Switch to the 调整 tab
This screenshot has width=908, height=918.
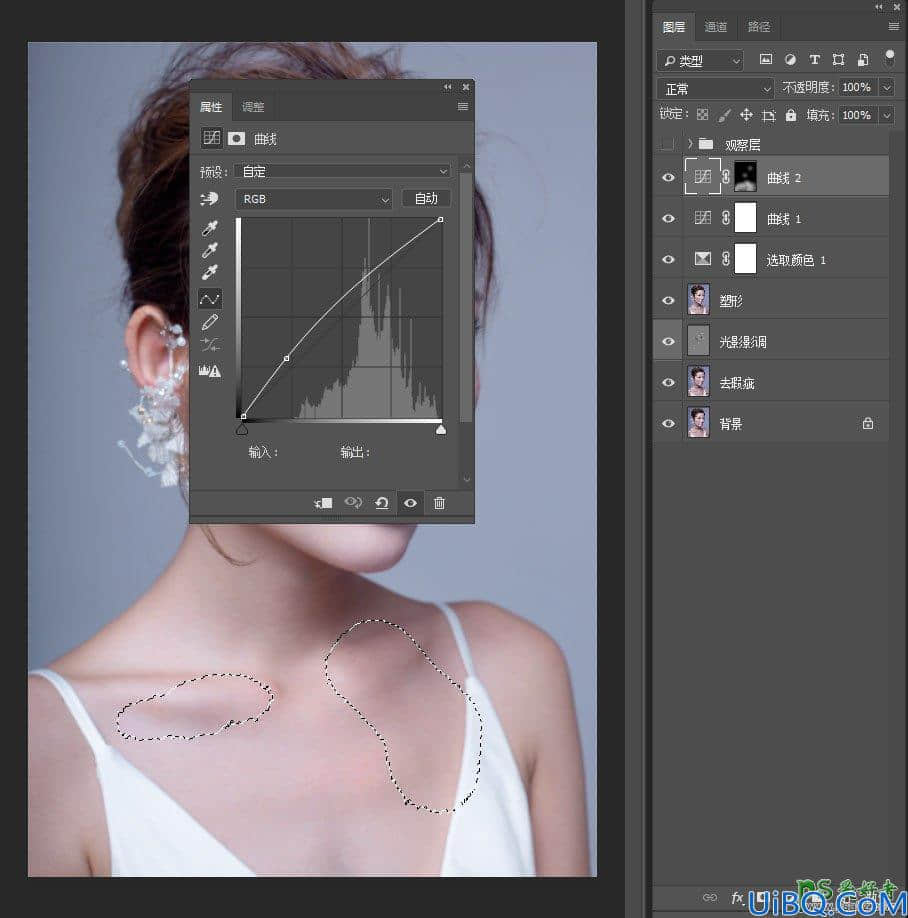coord(253,107)
